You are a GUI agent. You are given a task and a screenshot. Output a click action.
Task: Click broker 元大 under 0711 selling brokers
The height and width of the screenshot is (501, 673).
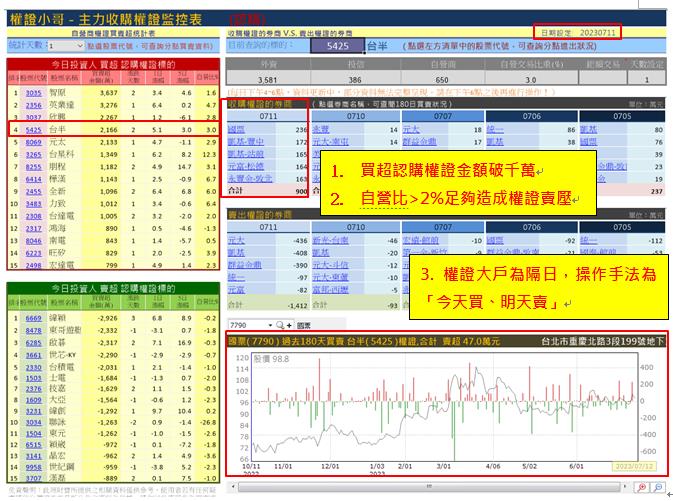pyautogui.click(x=236, y=240)
